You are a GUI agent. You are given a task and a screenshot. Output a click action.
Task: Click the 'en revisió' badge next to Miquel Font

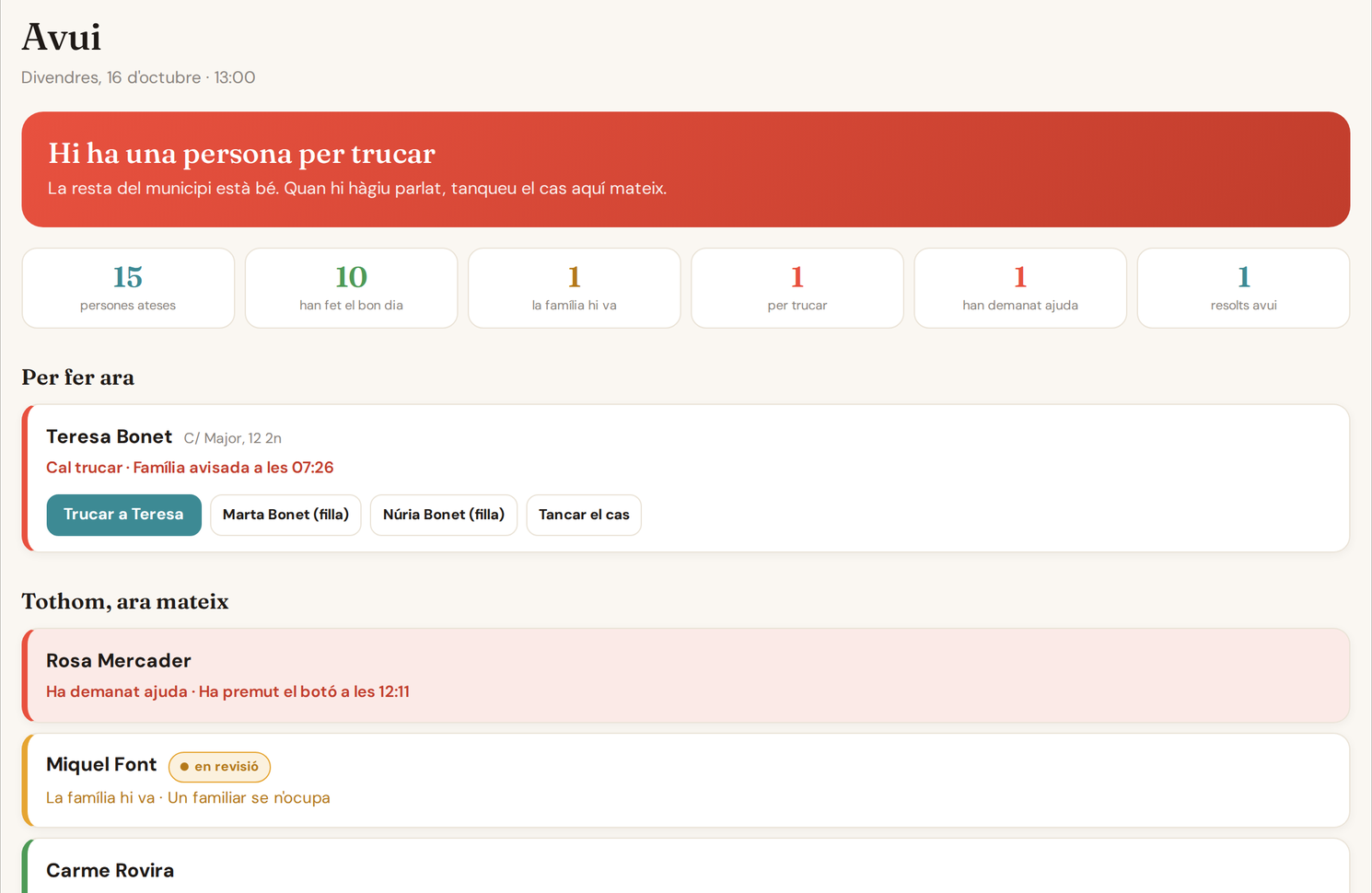tap(219, 767)
